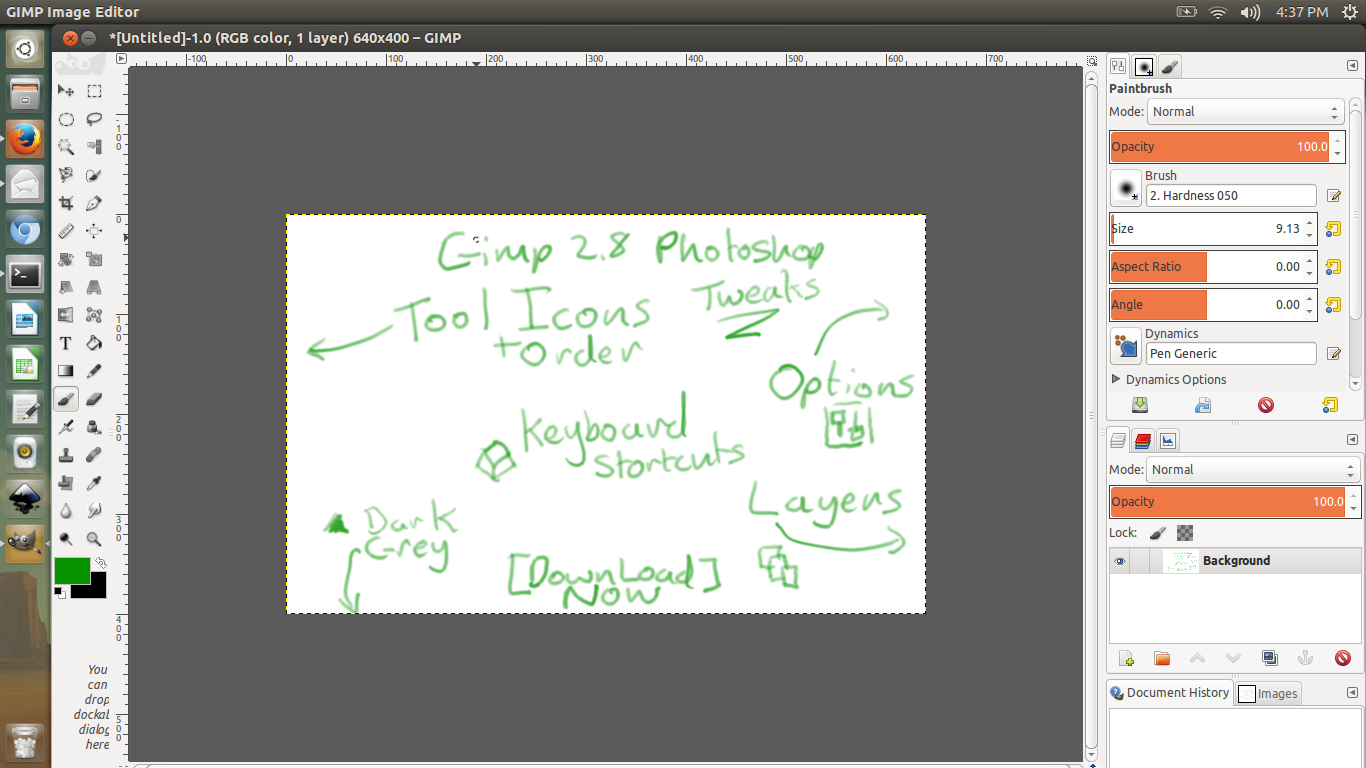Select the Measure ruler tool
Screen dimensions: 1366x768
pos(66,231)
